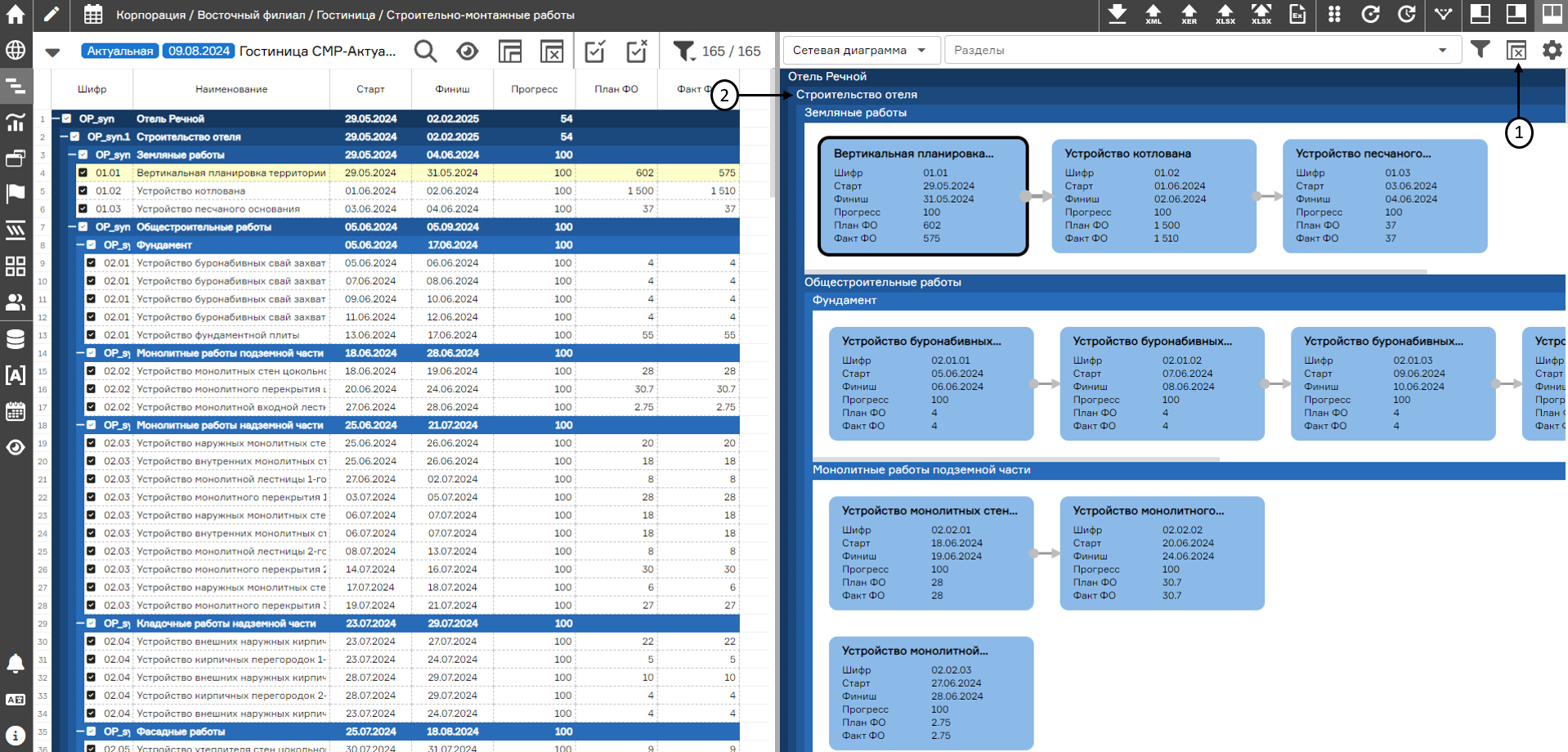
Task: Toggle checkbox for row Отель Речной
Action: 67,119
